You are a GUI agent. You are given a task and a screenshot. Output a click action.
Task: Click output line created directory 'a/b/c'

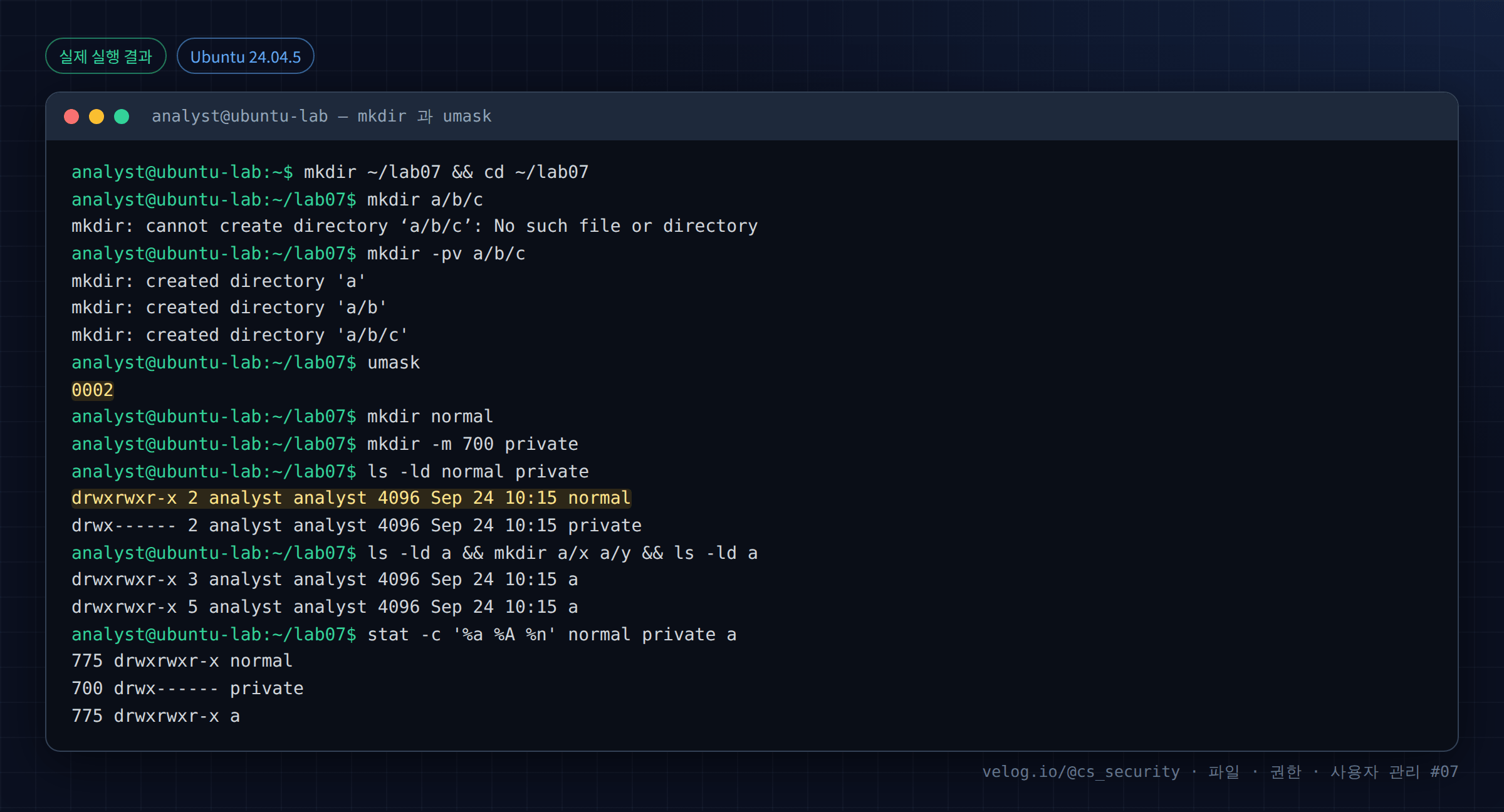(x=240, y=335)
